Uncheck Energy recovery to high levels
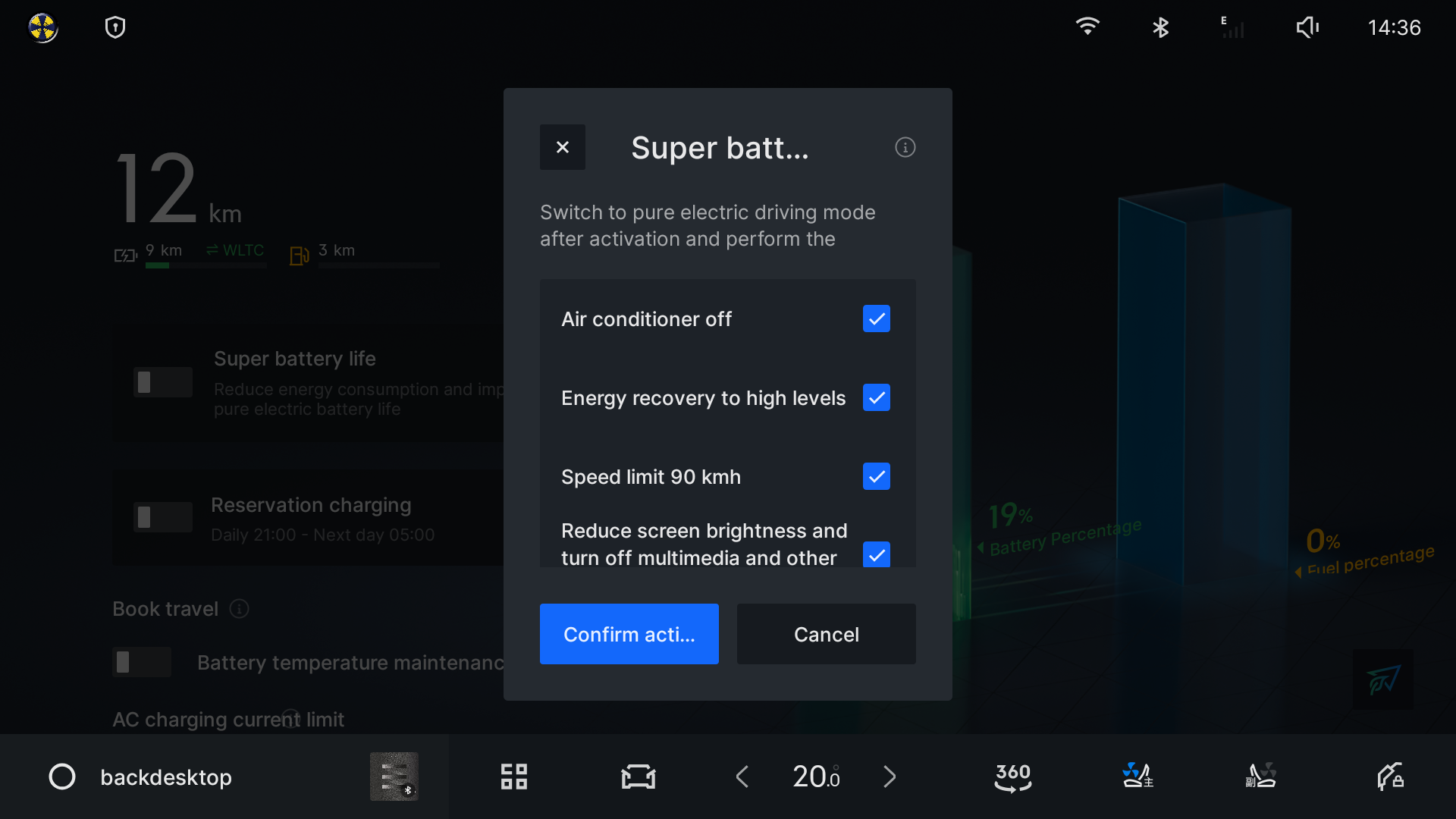Image resolution: width=1456 pixels, height=819 pixels. 876,398
